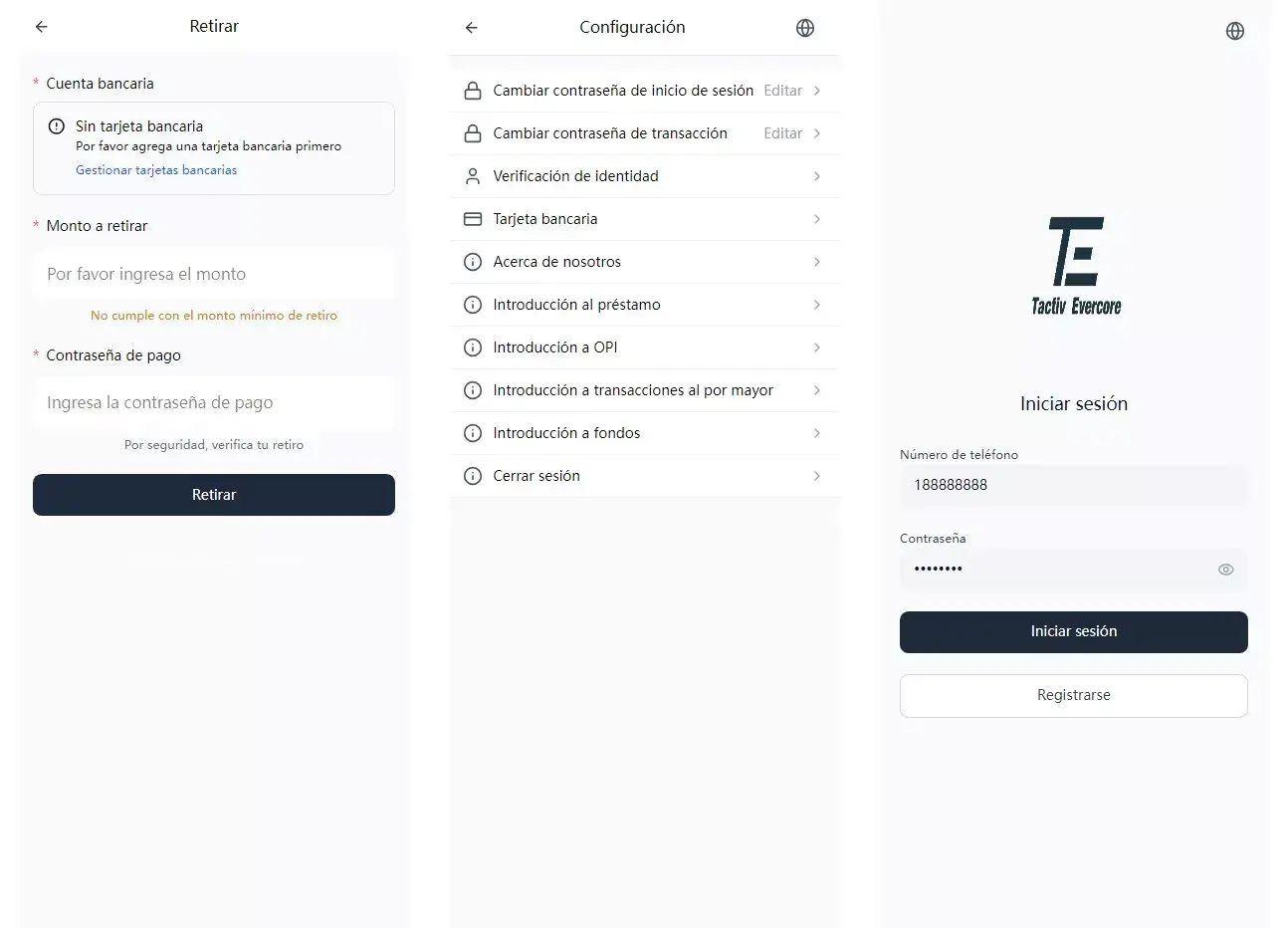Go back from the Retirar screen

click(41, 27)
